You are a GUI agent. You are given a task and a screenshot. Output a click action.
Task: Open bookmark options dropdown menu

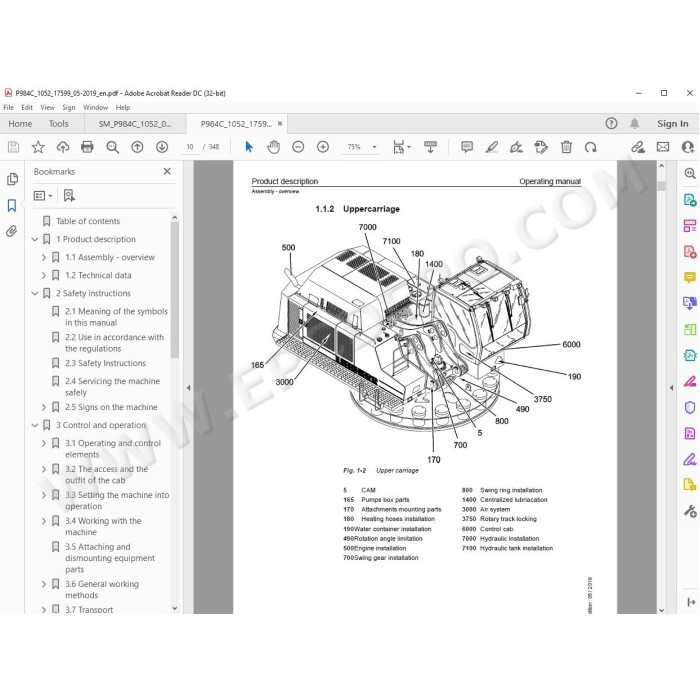[x=43, y=196]
